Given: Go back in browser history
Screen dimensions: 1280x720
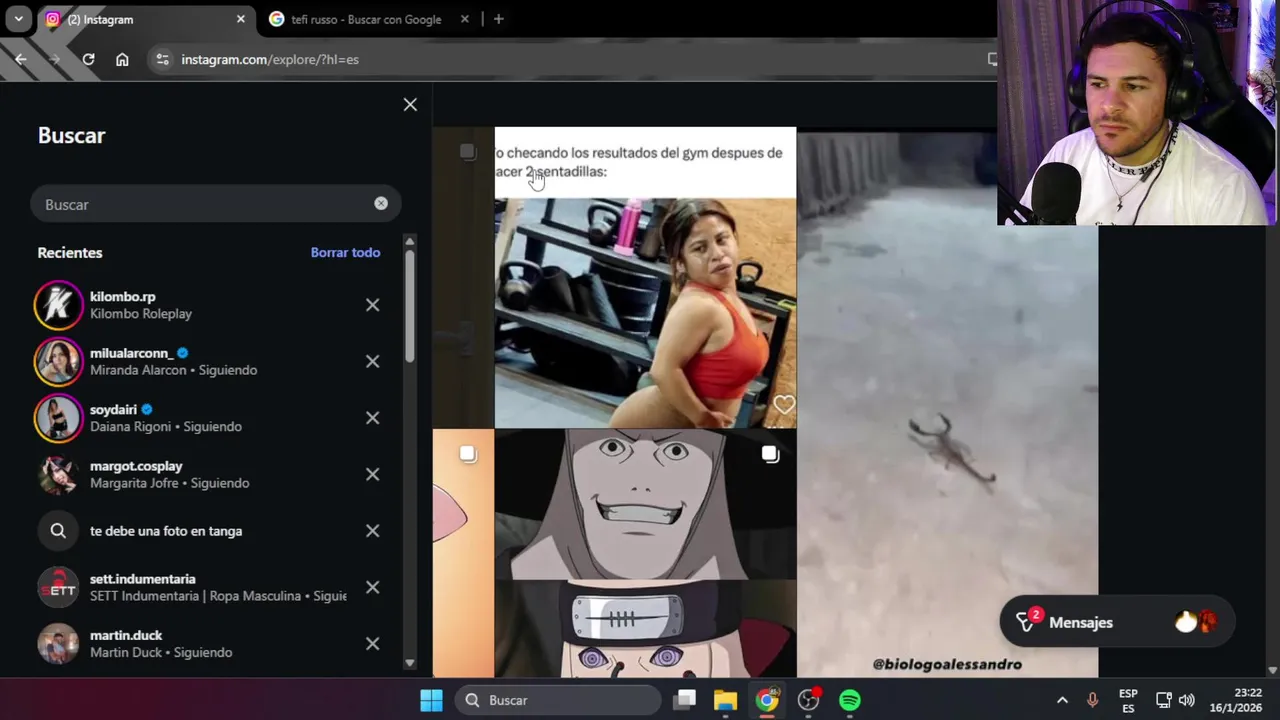Looking at the screenshot, I should click(21, 59).
